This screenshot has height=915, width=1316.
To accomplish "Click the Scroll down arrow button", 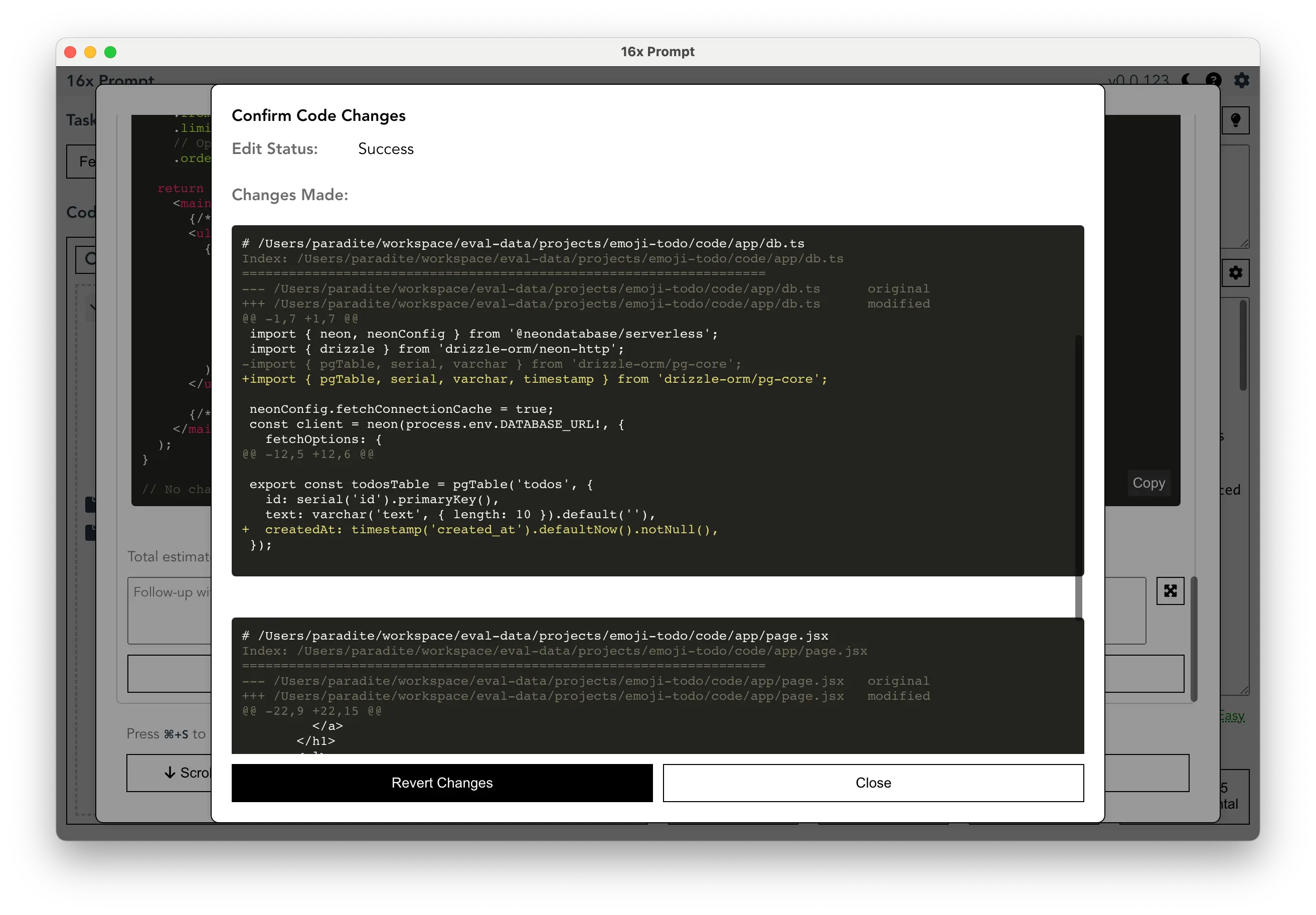I will click(x=170, y=773).
